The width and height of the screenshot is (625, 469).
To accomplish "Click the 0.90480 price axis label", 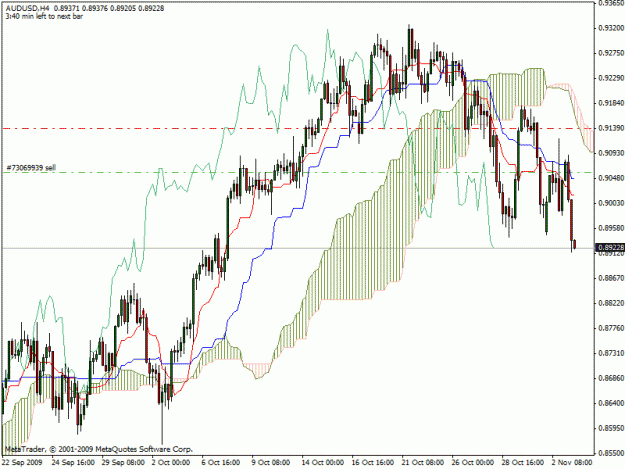I will 611,178.
